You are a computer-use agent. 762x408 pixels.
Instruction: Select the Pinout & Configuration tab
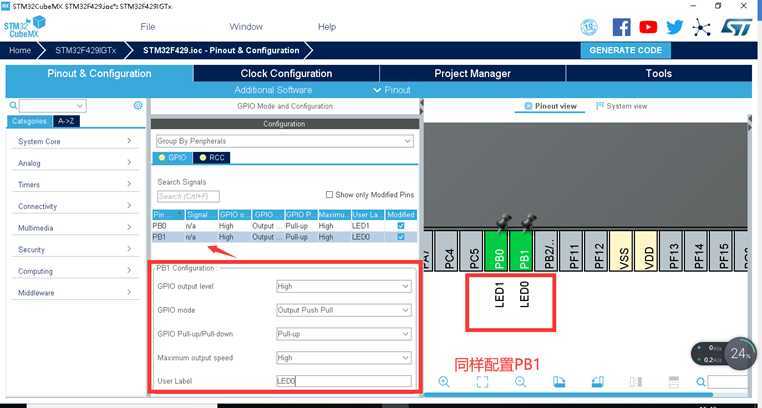[100, 74]
